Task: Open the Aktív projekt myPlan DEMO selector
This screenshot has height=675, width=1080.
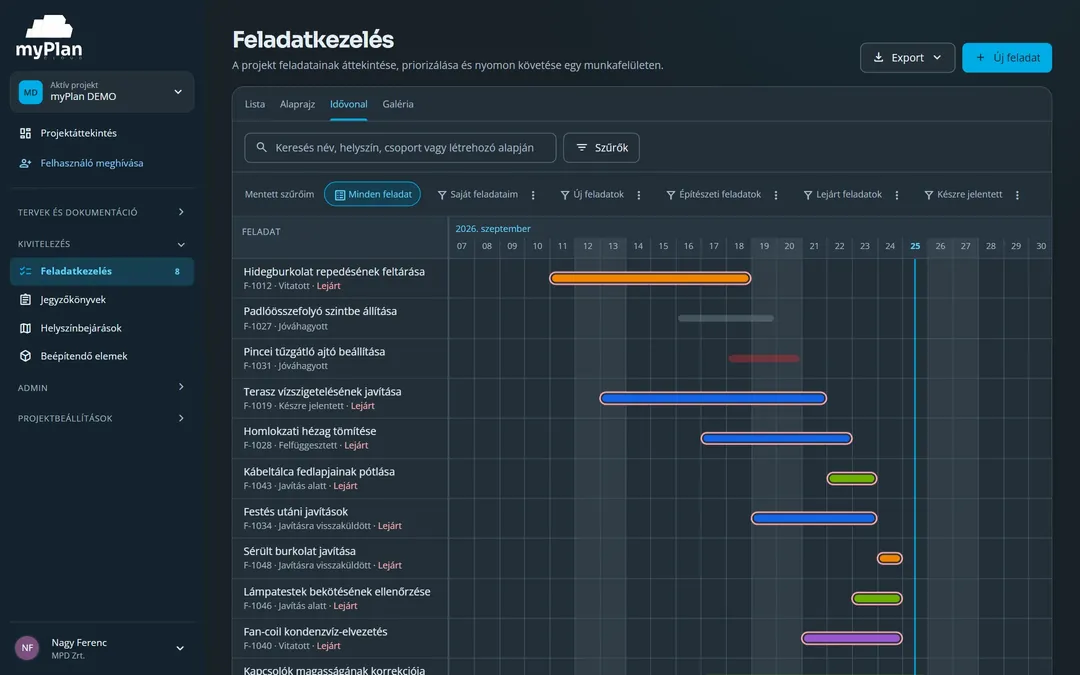Action: [x=102, y=92]
